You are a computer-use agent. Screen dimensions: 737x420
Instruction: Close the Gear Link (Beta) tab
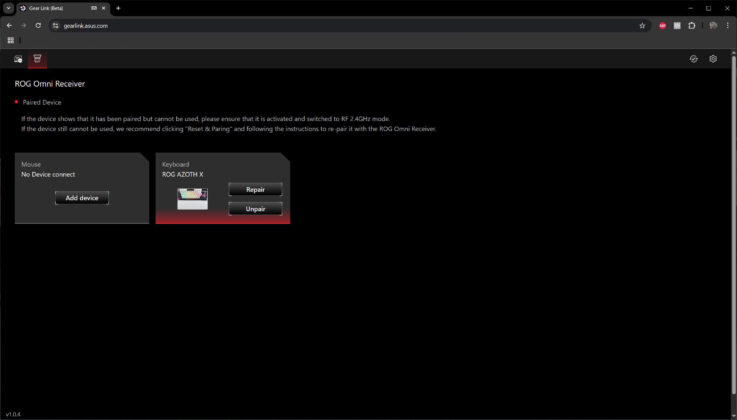pos(103,8)
